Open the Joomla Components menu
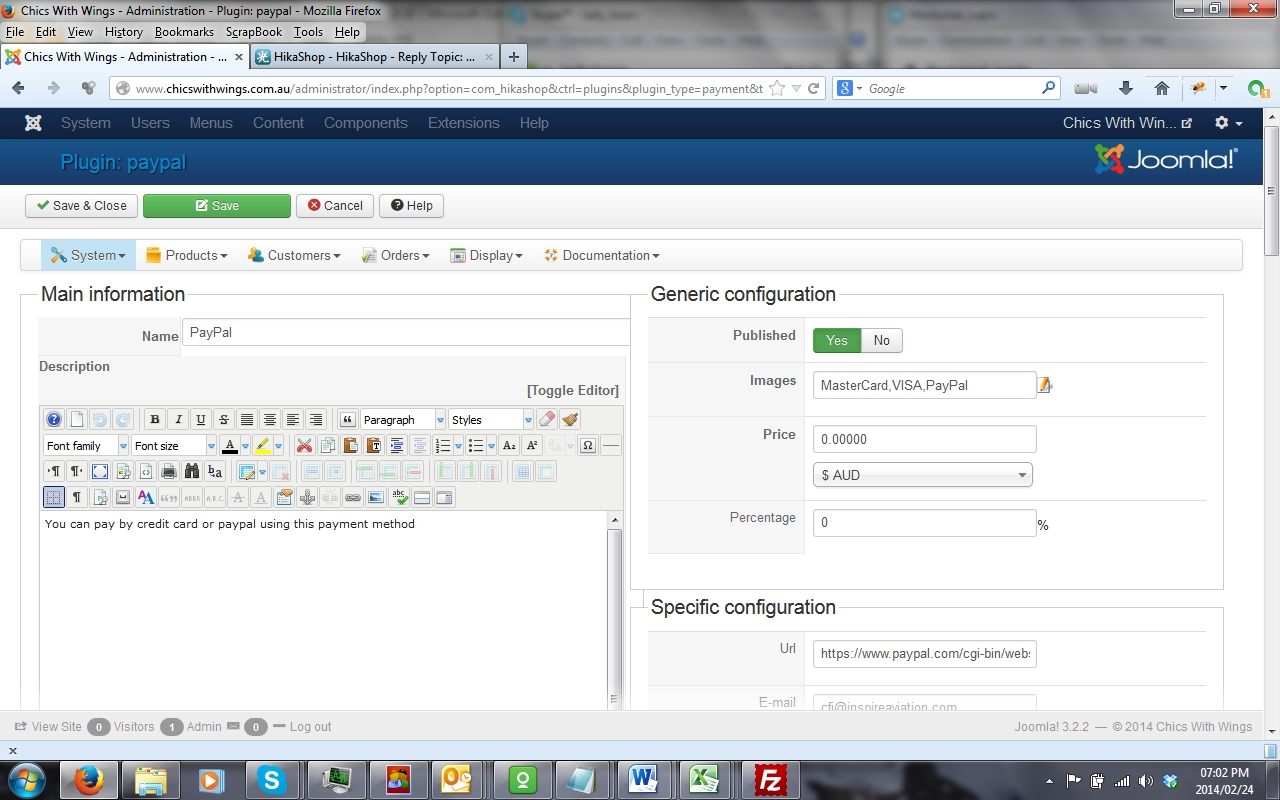 click(x=366, y=123)
